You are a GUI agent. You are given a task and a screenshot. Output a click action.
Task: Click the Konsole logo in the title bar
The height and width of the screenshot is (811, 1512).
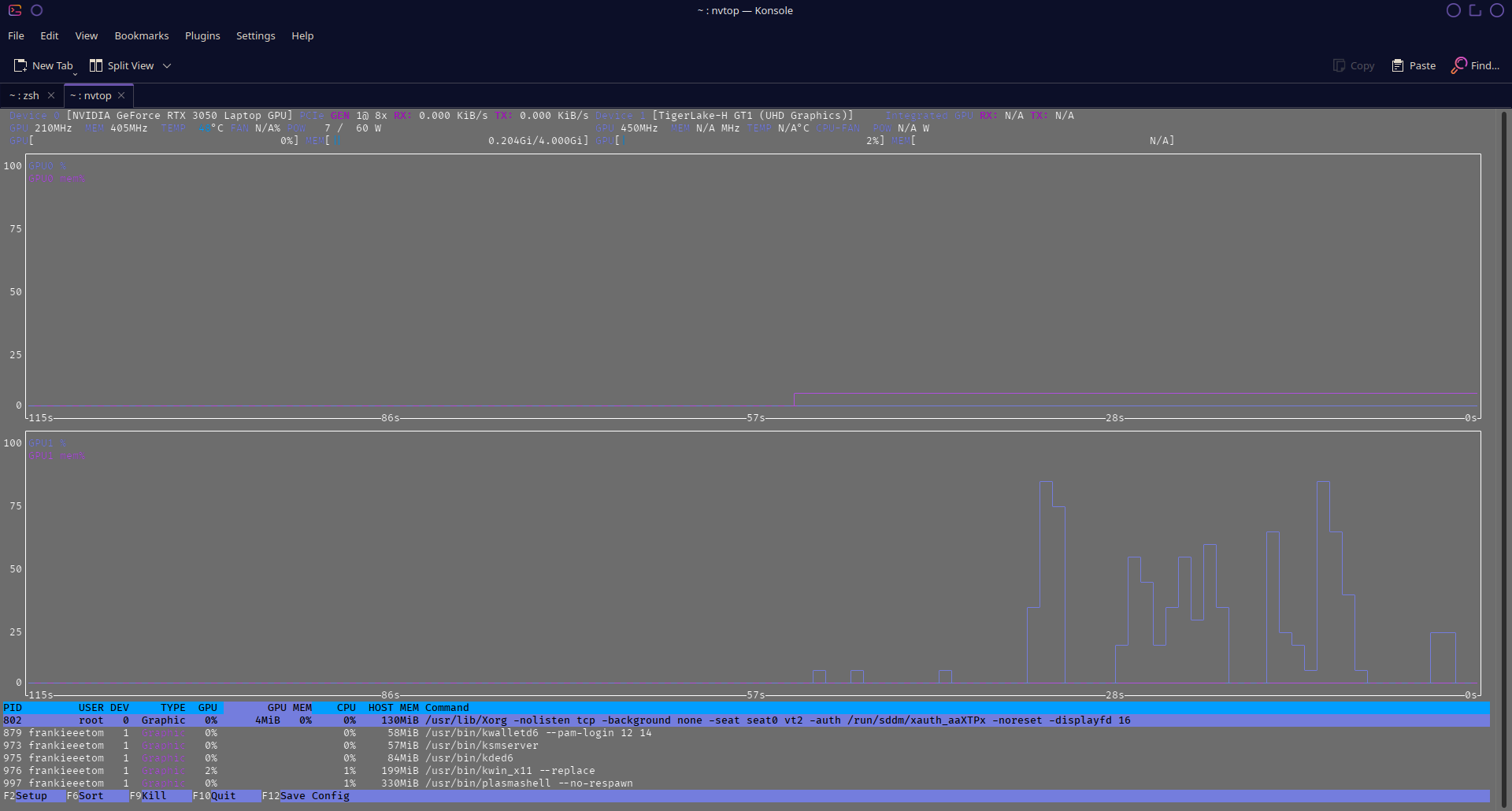pyautogui.click(x=13, y=10)
